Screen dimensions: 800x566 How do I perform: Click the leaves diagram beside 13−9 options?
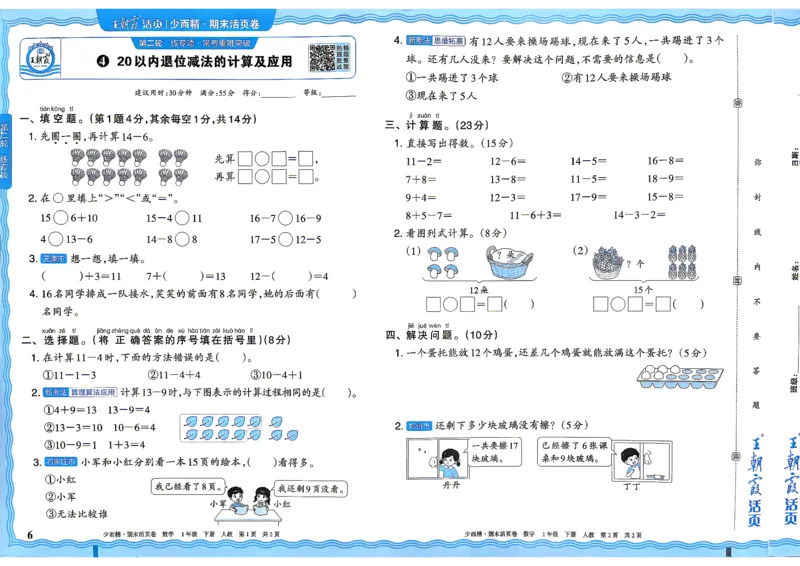pyautogui.click(x=239, y=428)
